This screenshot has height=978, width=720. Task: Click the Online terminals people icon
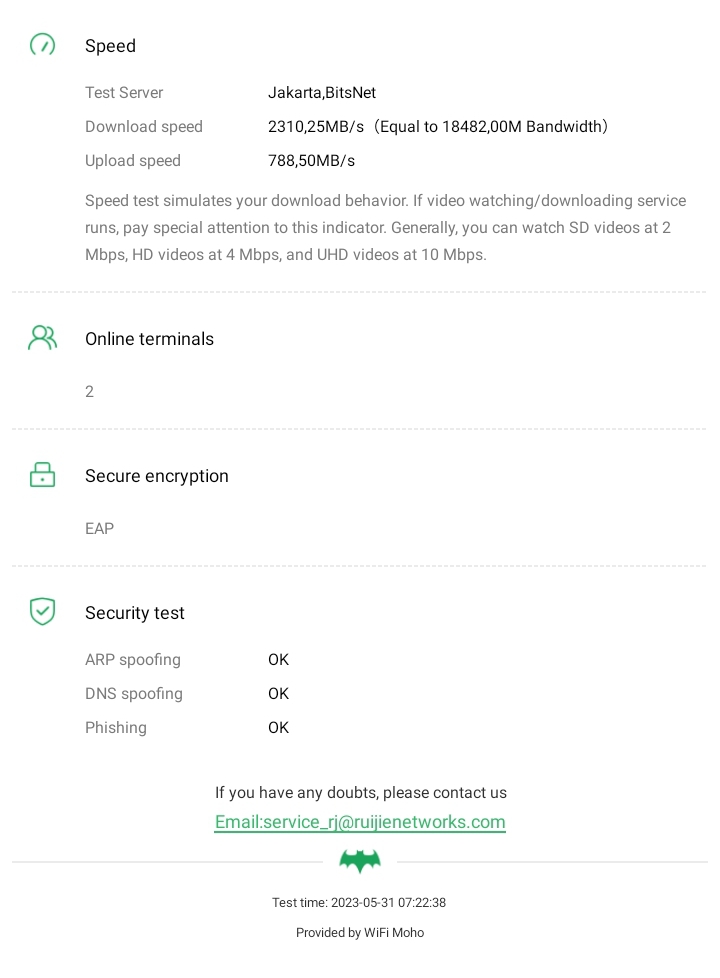42,338
